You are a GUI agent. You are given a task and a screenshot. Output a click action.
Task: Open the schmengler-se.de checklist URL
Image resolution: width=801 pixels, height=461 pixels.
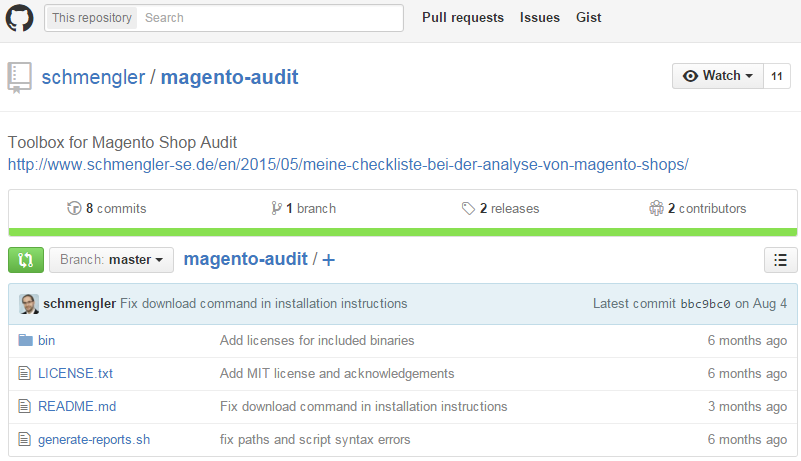(x=348, y=165)
